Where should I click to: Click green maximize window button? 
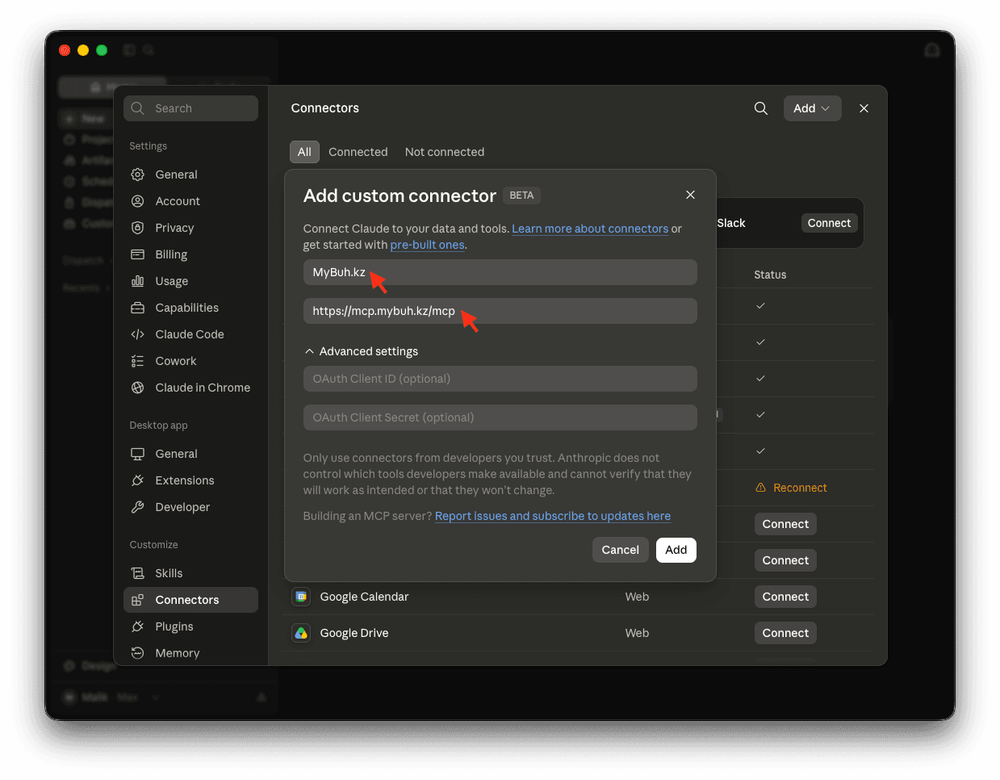tap(101, 50)
